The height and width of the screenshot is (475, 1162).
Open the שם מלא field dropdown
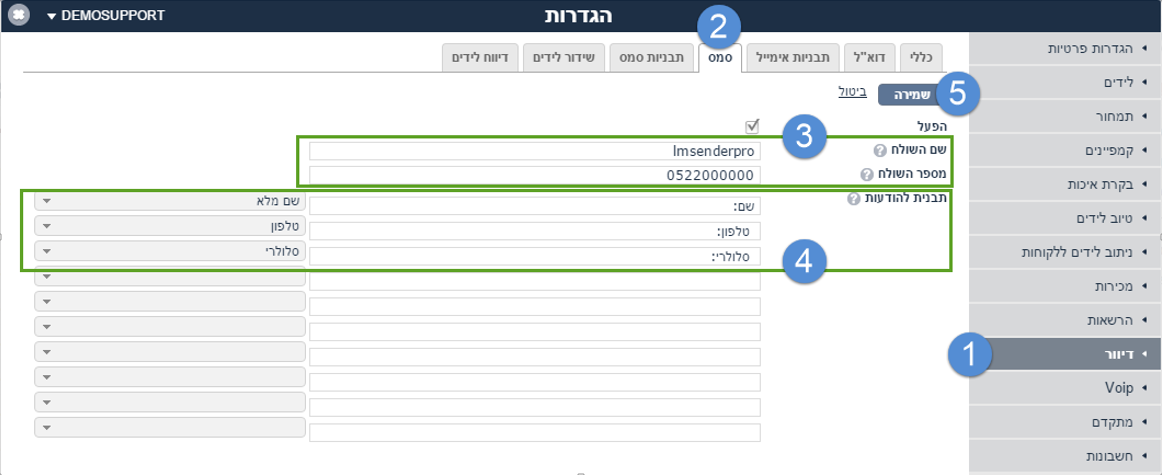[x=170, y=201]
